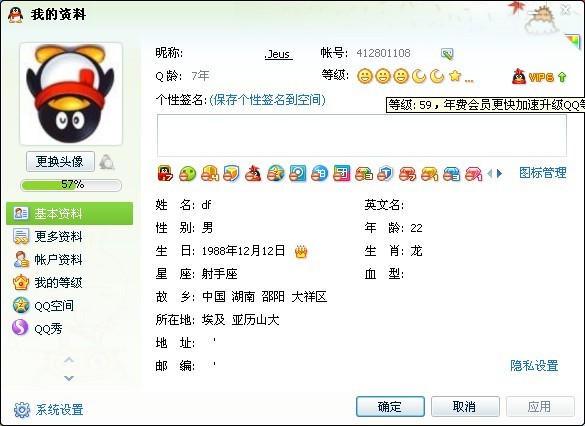Click the pink diamond service icon

click(473, 174)
